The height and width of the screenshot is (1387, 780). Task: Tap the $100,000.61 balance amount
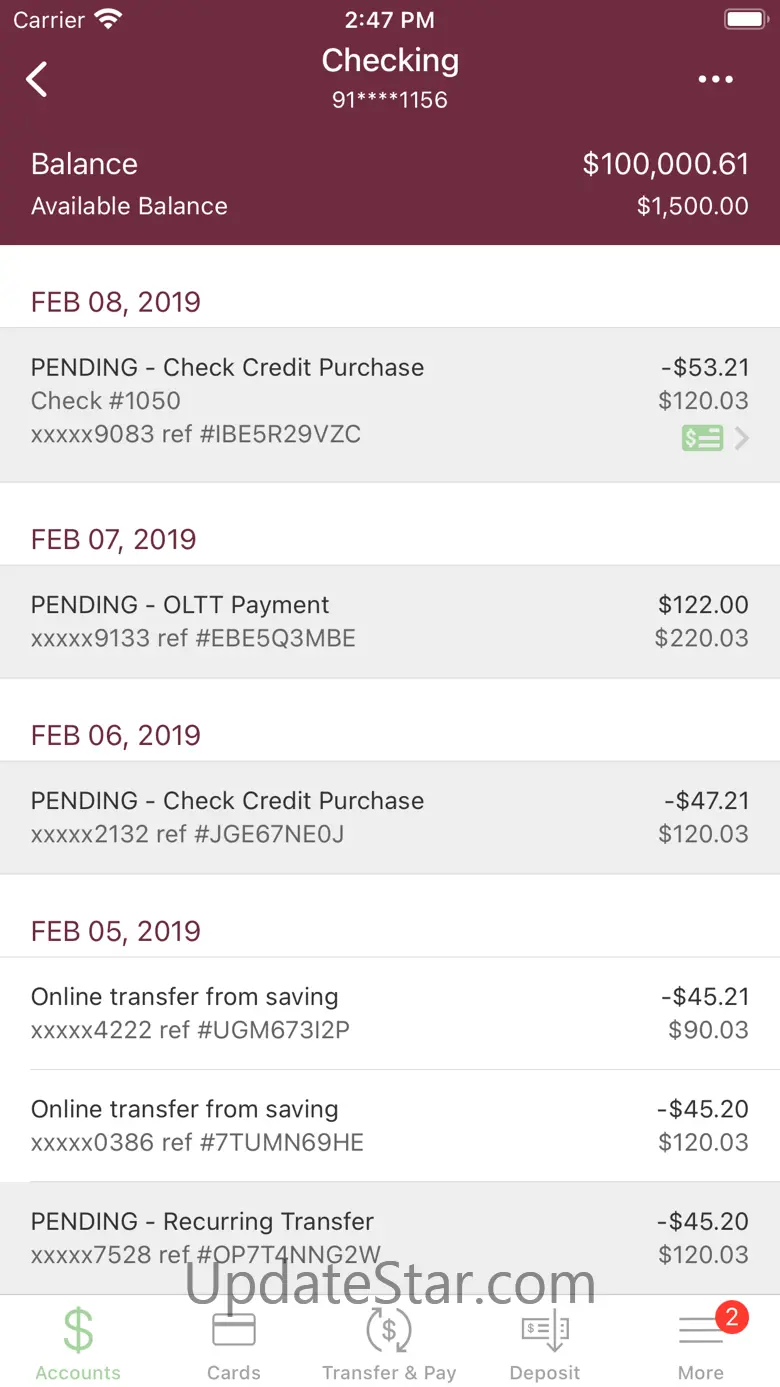(665, 164)
